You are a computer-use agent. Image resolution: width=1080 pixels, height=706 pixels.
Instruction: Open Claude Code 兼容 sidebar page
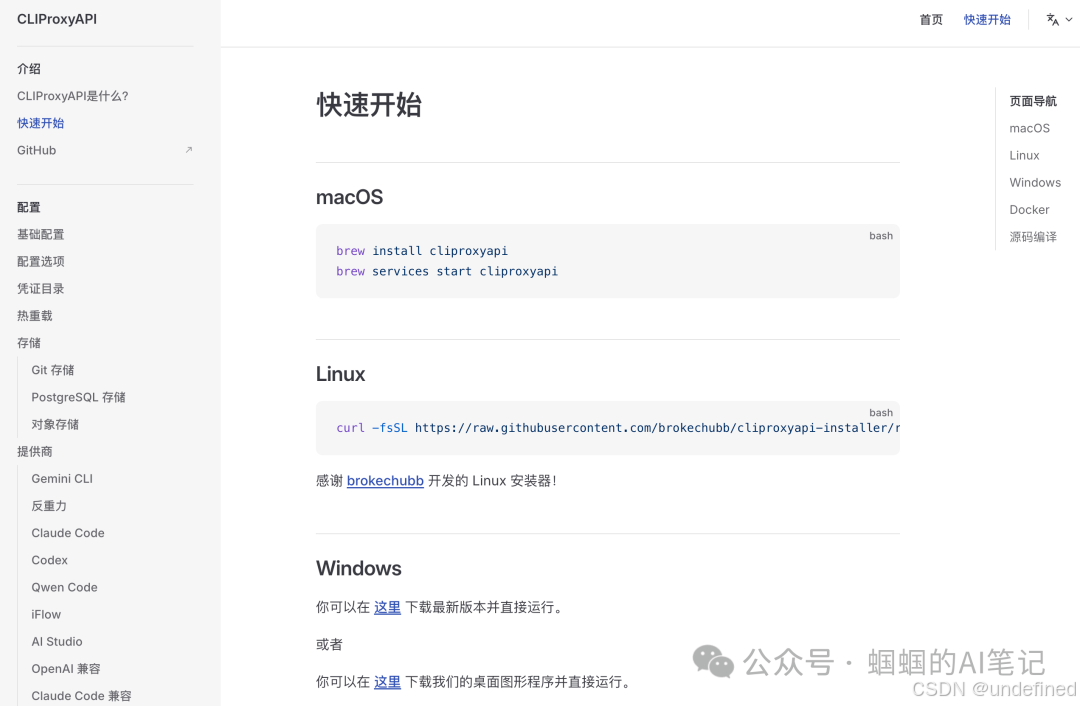pos(81,696)
